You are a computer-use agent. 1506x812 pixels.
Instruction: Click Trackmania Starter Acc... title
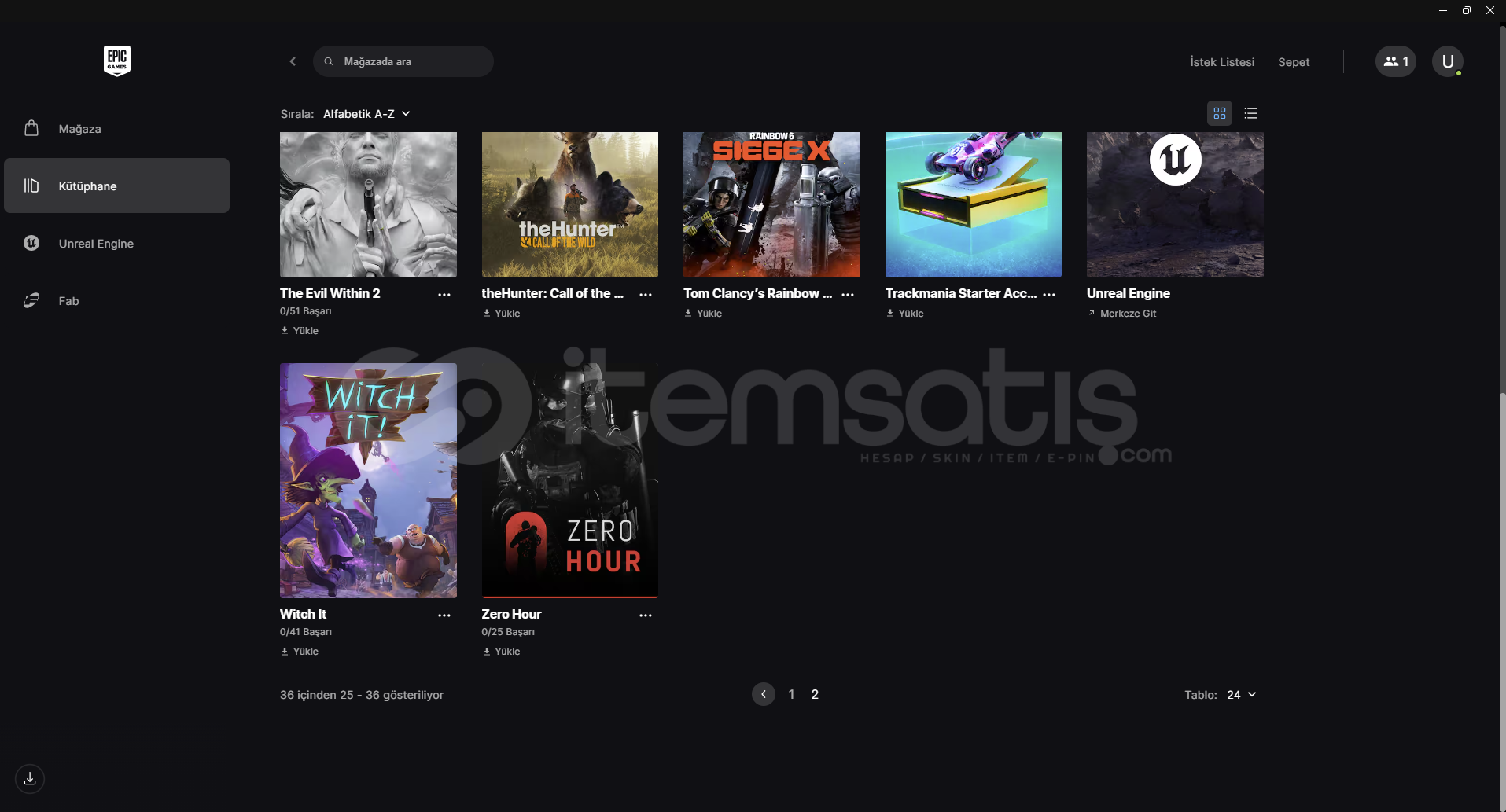pos(961,293)
